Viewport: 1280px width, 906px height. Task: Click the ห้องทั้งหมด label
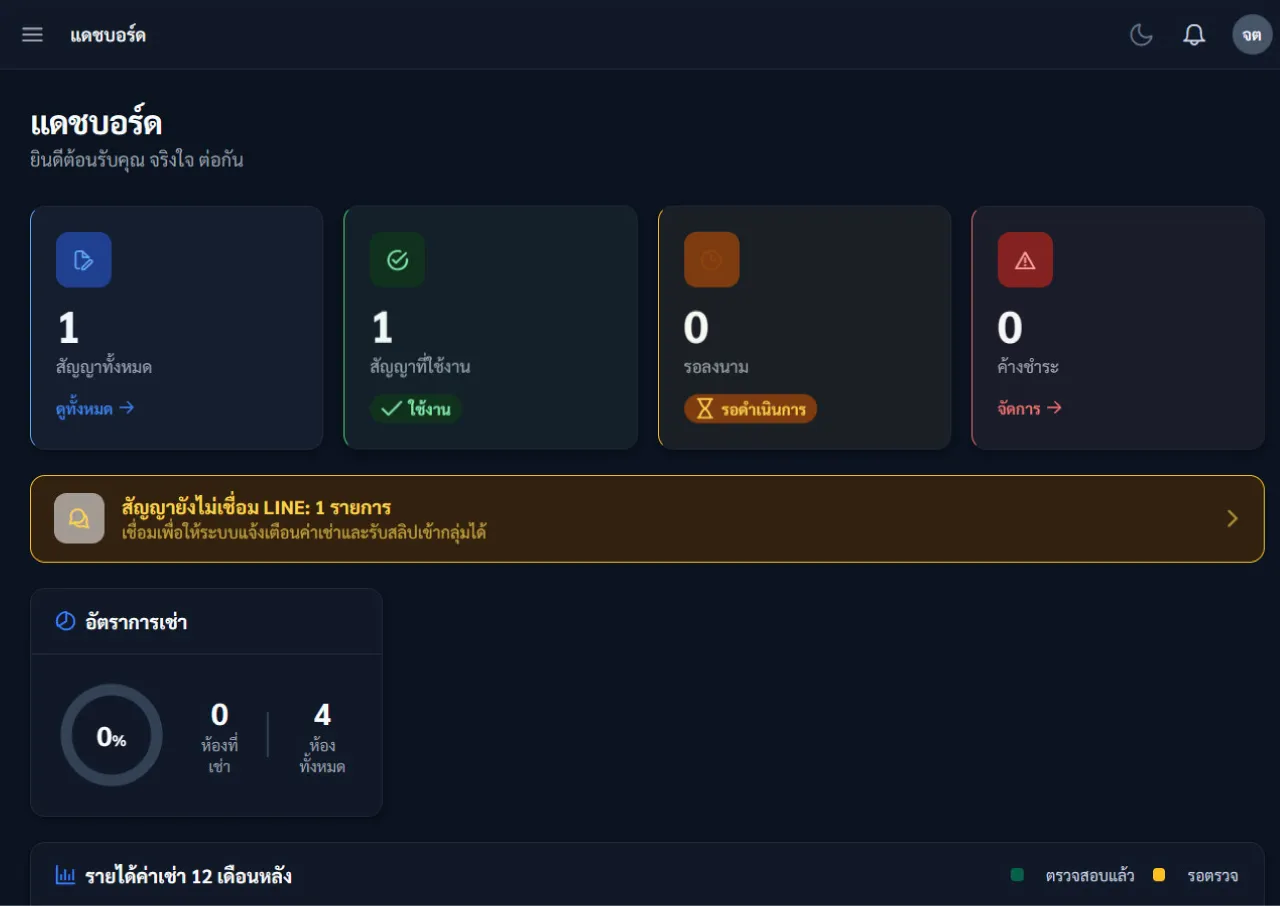322,756
